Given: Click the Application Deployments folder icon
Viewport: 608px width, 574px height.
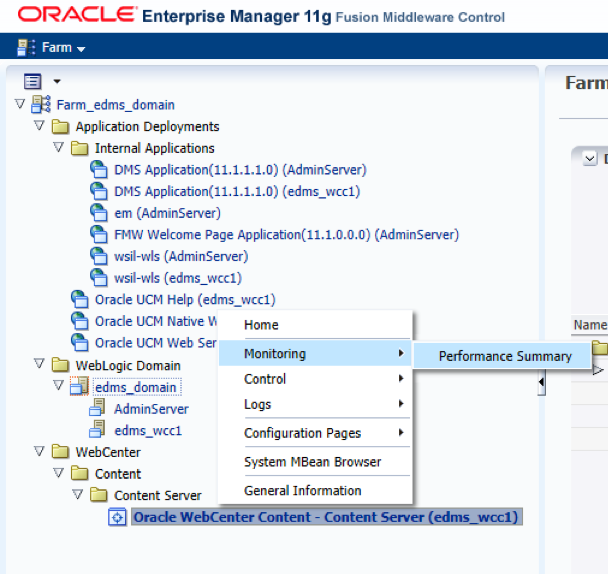Looking at the screenshot, I should [x=60, y=126].
